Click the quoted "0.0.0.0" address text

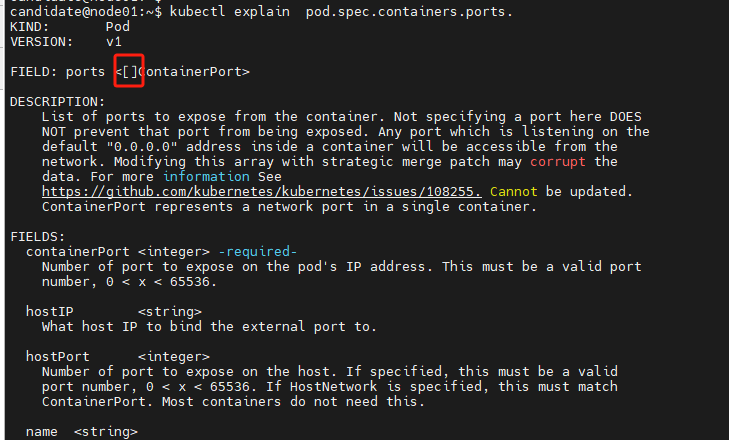tap(136, 146)
